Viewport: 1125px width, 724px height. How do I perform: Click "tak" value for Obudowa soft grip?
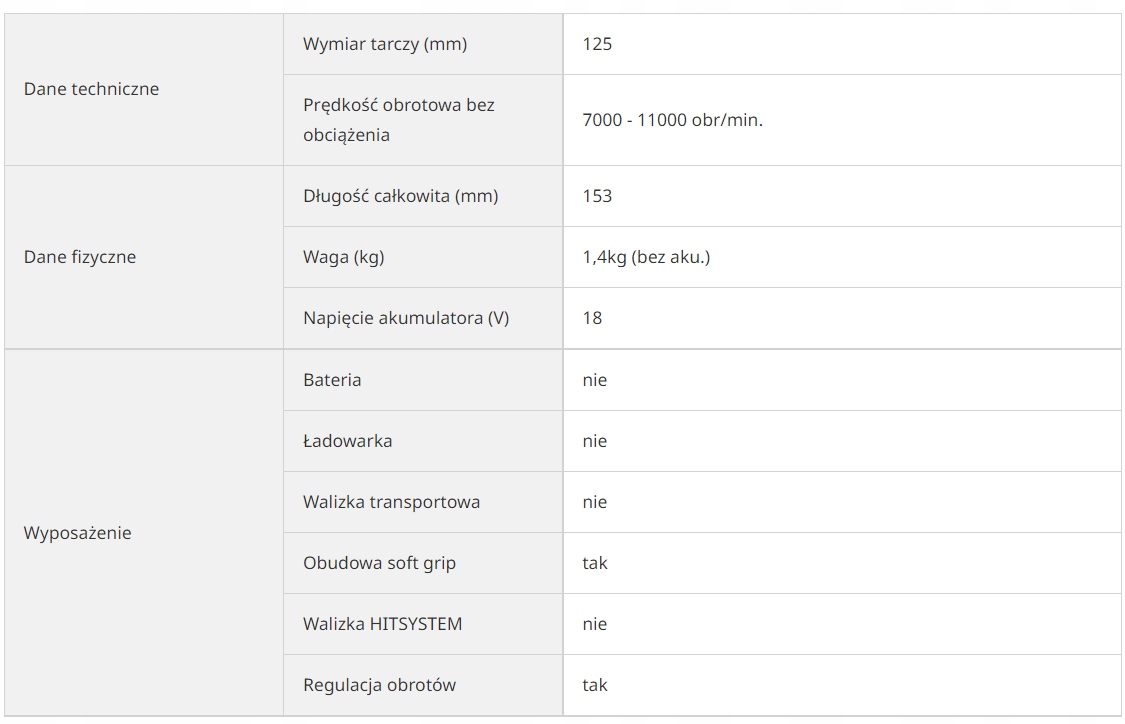[x=595, y=563]
